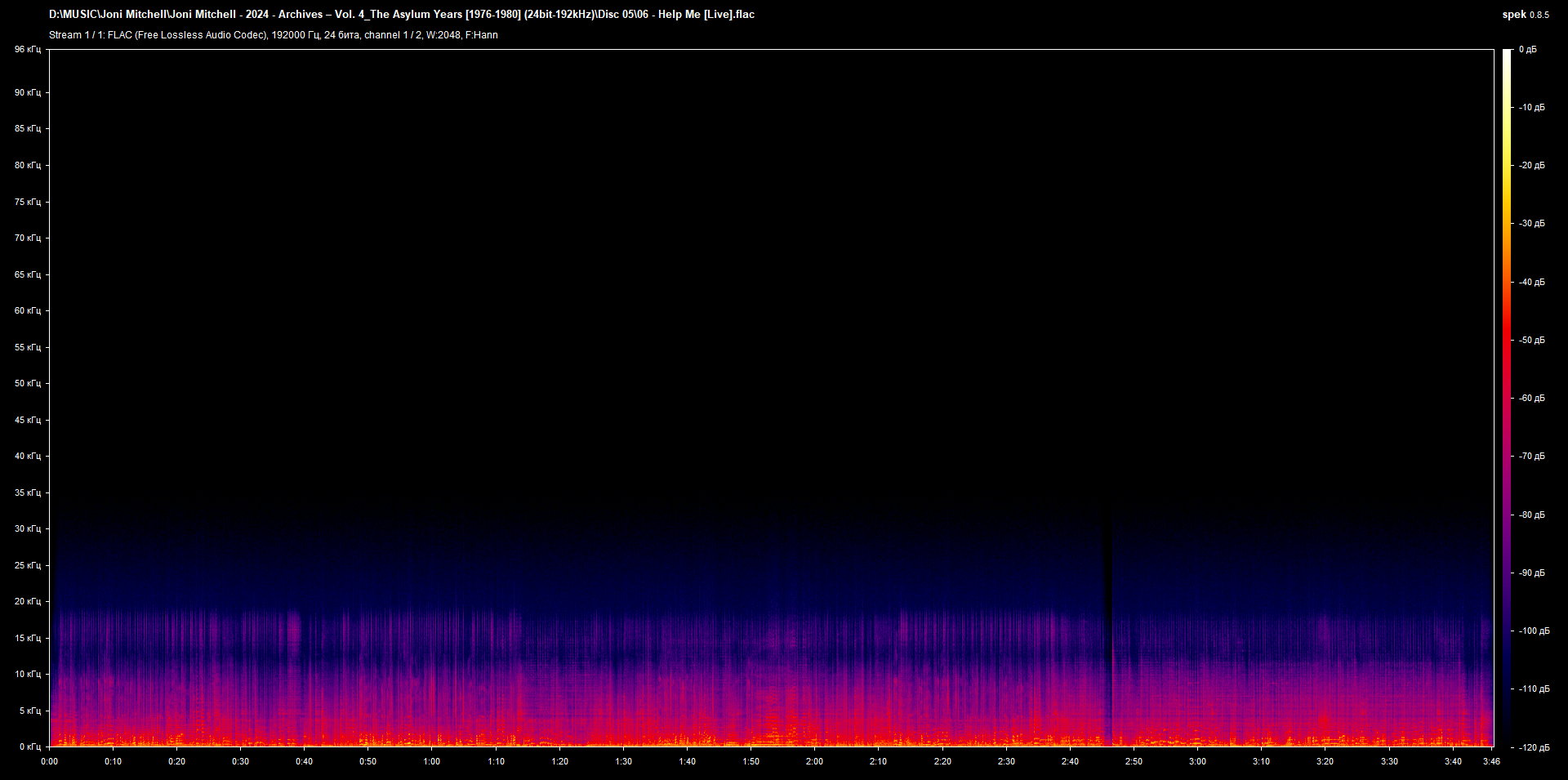The height and width of the screenshot is (780, 1568).
Task: Click the 3:46 end time marker
Action: pos(1493,760)
